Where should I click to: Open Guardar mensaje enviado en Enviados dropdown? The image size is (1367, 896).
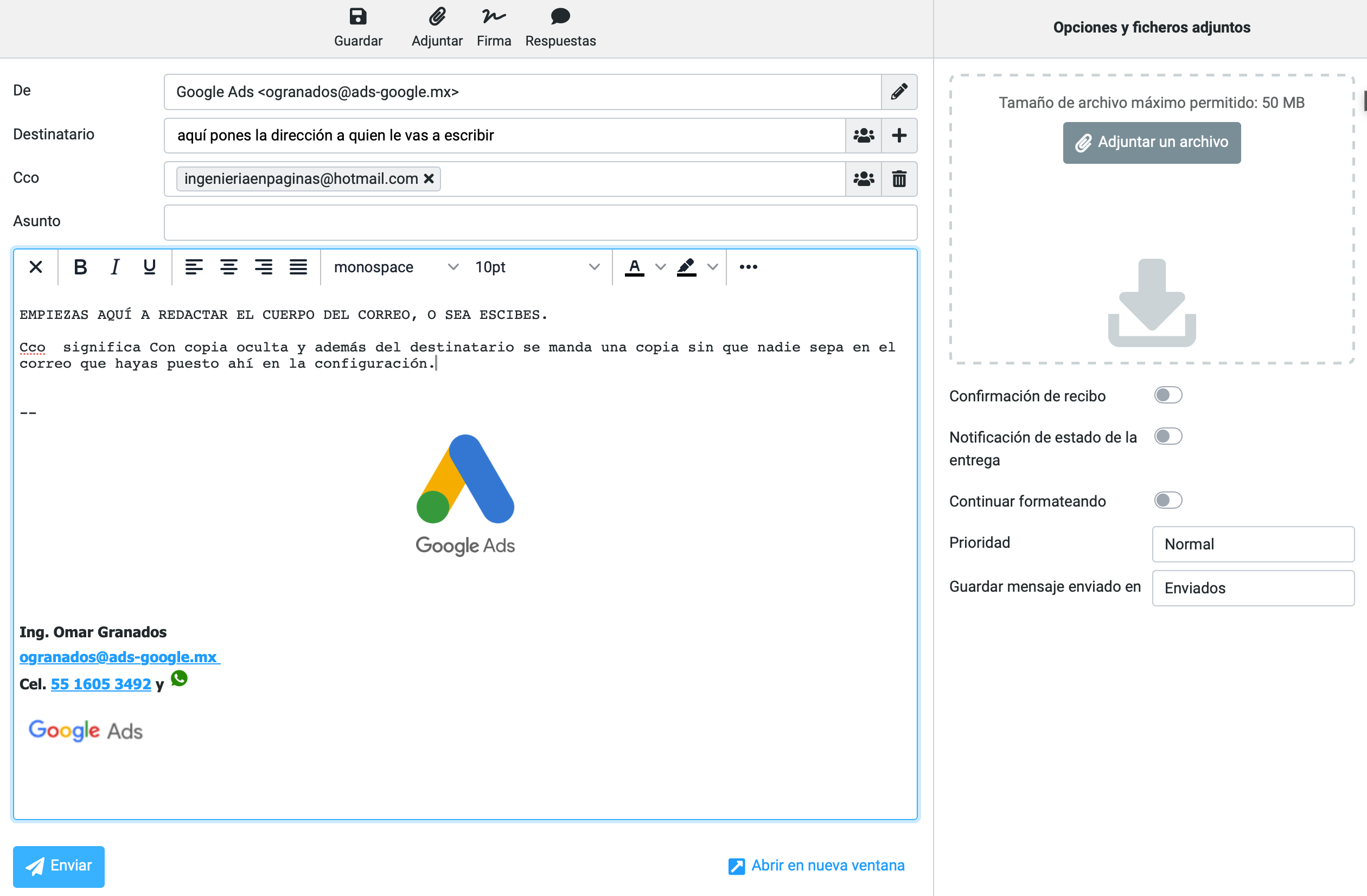(1253, 588)
